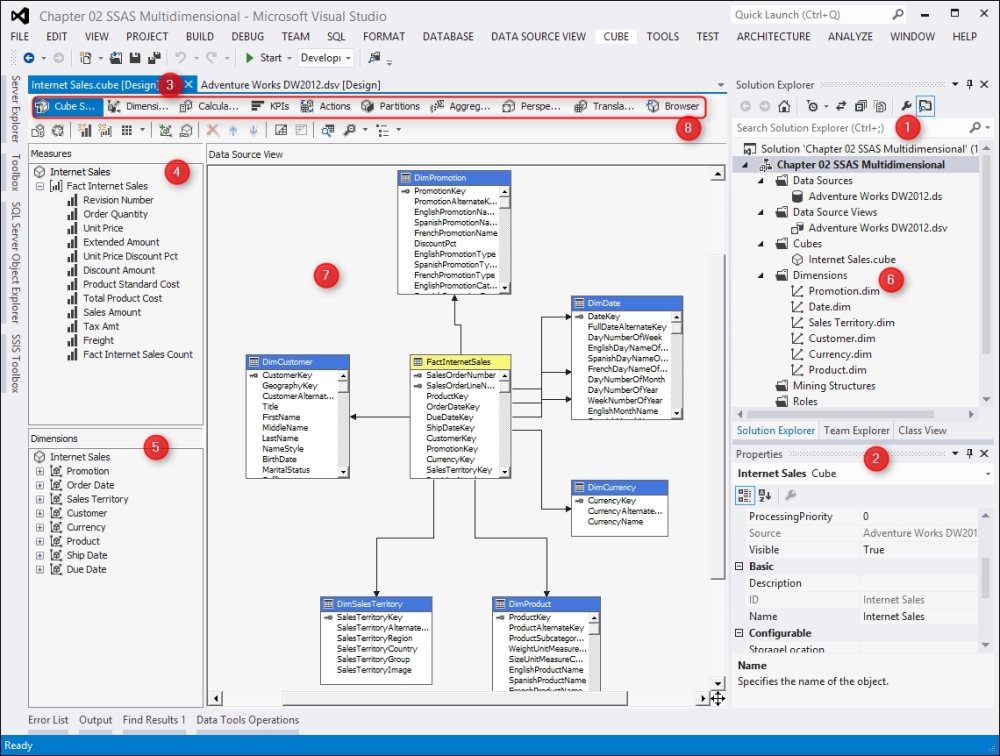The image size is (1000, 756).
Task: Switch to the Browser cube designer tab
Action: pyautogui.click(x=673, y=107)
